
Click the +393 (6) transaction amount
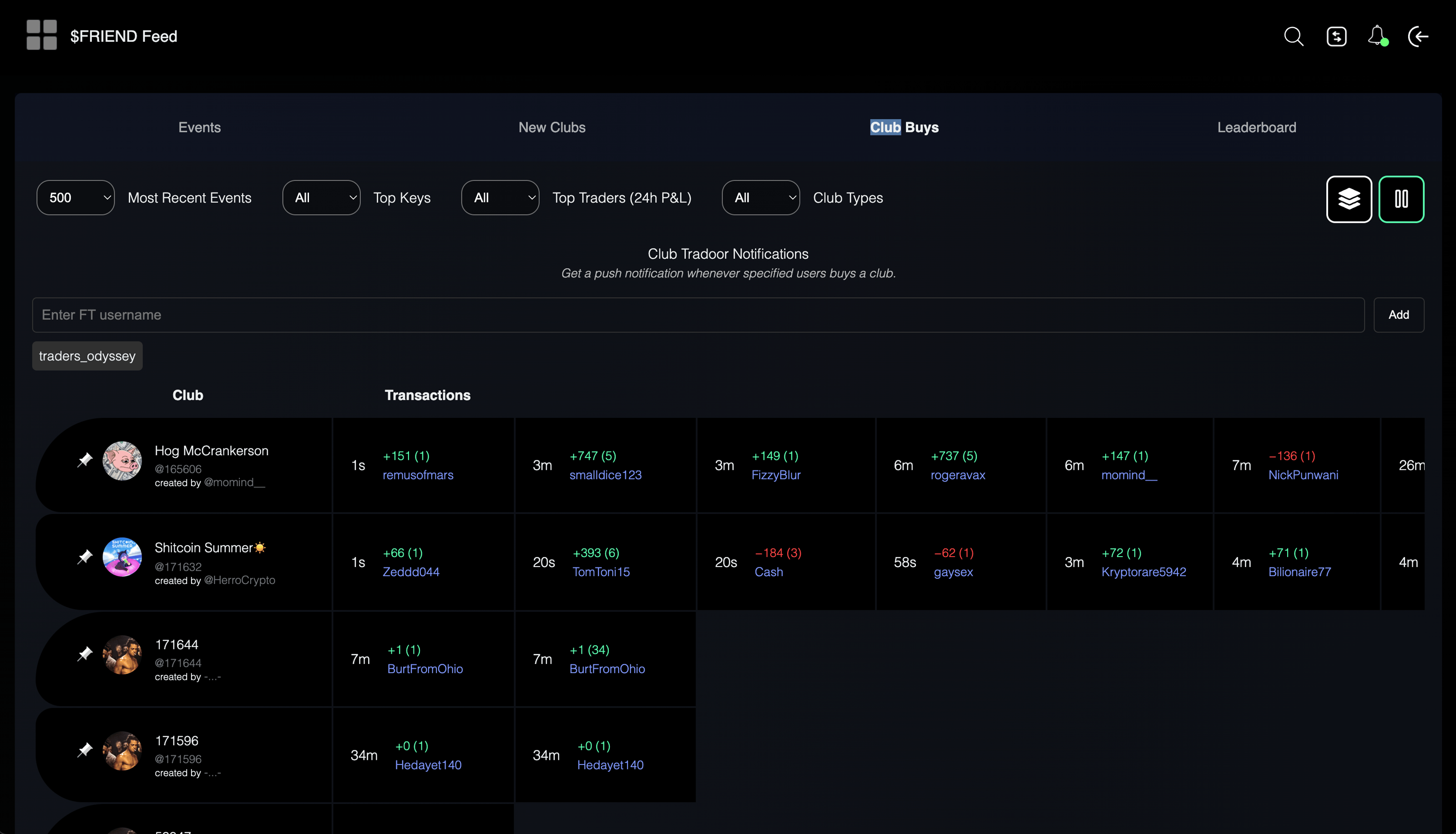pos(596,553)
